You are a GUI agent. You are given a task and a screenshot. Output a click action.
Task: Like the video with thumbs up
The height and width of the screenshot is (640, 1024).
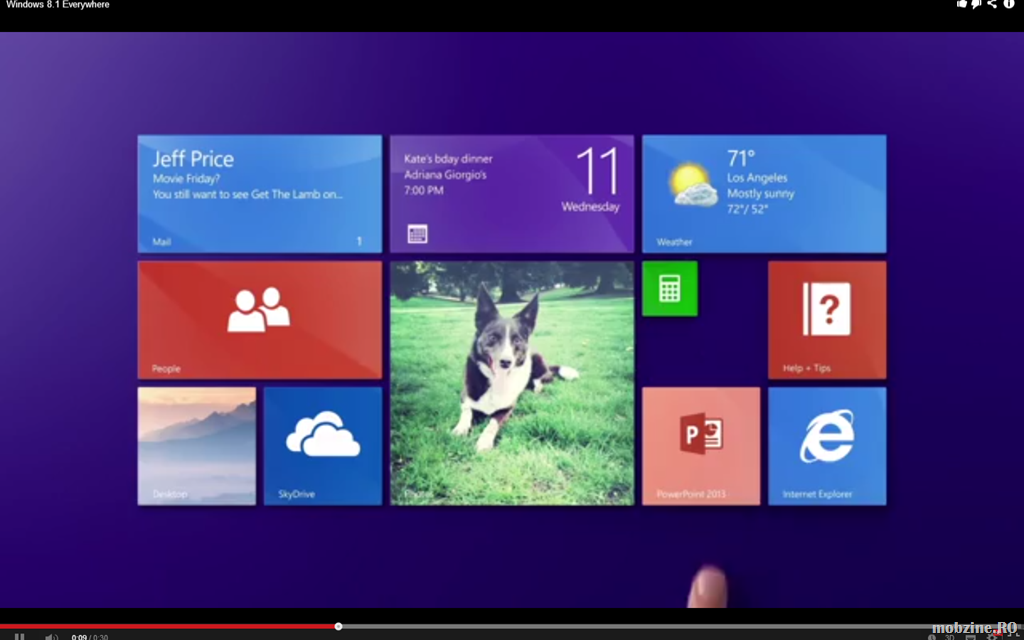tap(961, 4)
